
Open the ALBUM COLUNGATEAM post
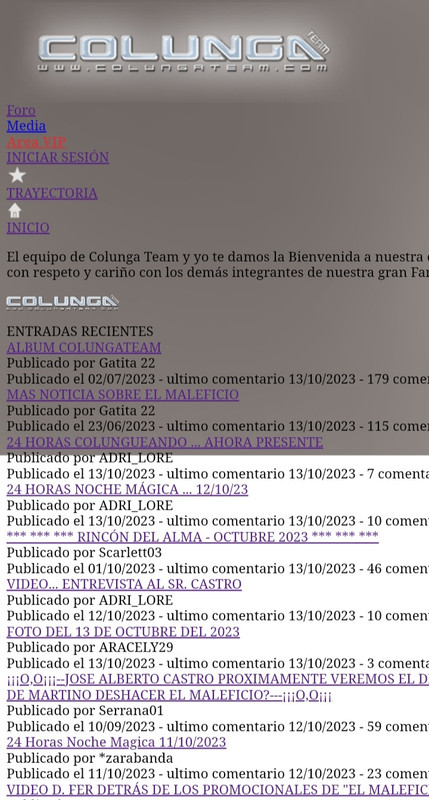tap(84, 347)
